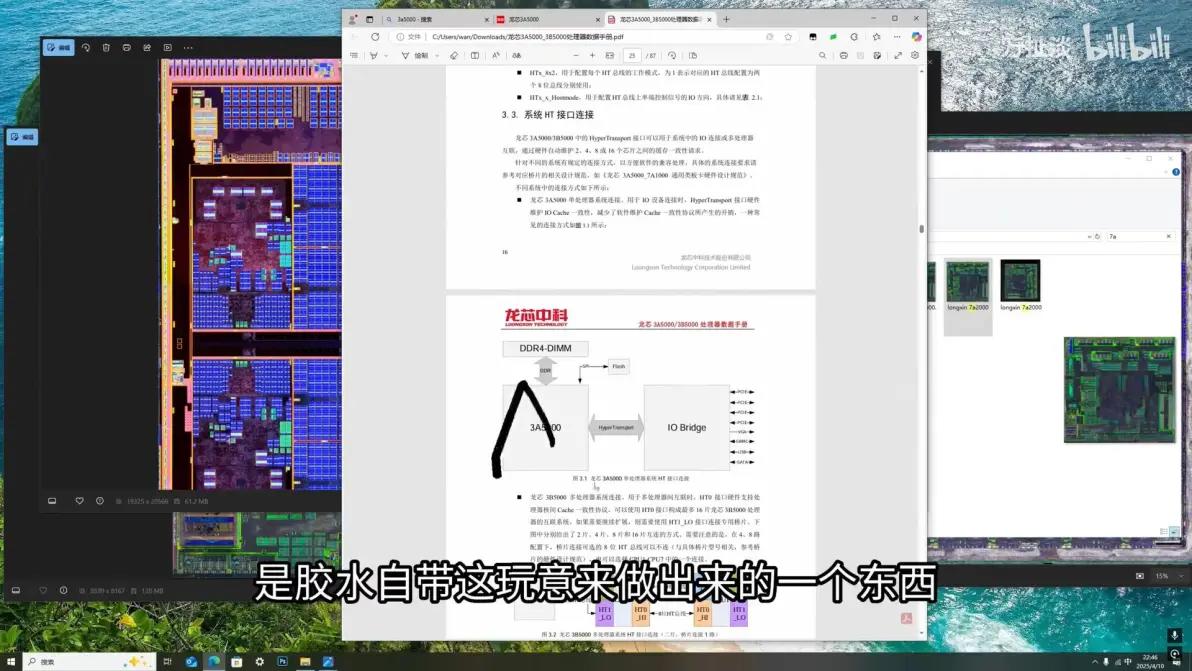Delete image in Photos window

pos(106,47)
